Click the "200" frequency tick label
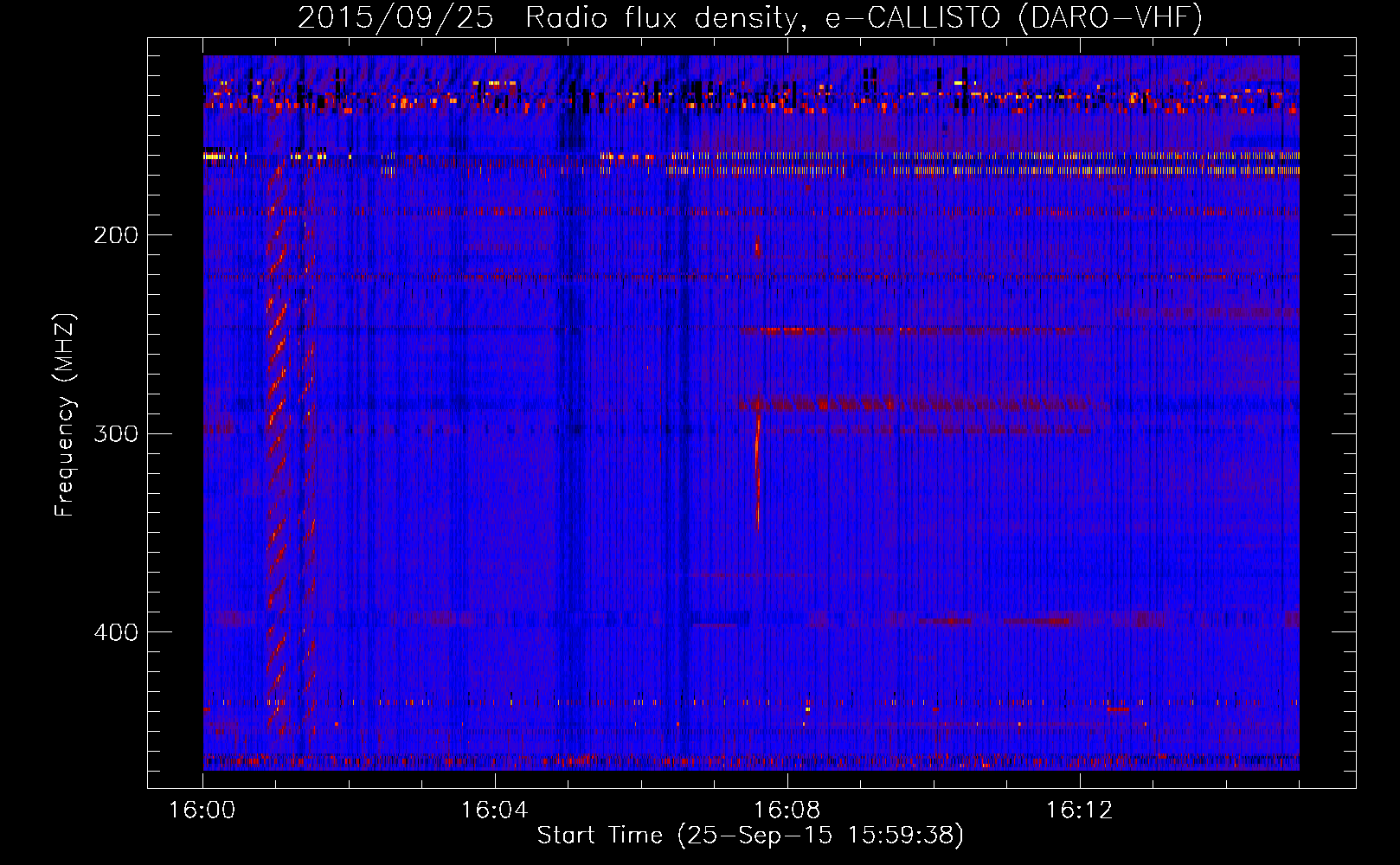The image size is (1400, 865). tap(116, 235)
